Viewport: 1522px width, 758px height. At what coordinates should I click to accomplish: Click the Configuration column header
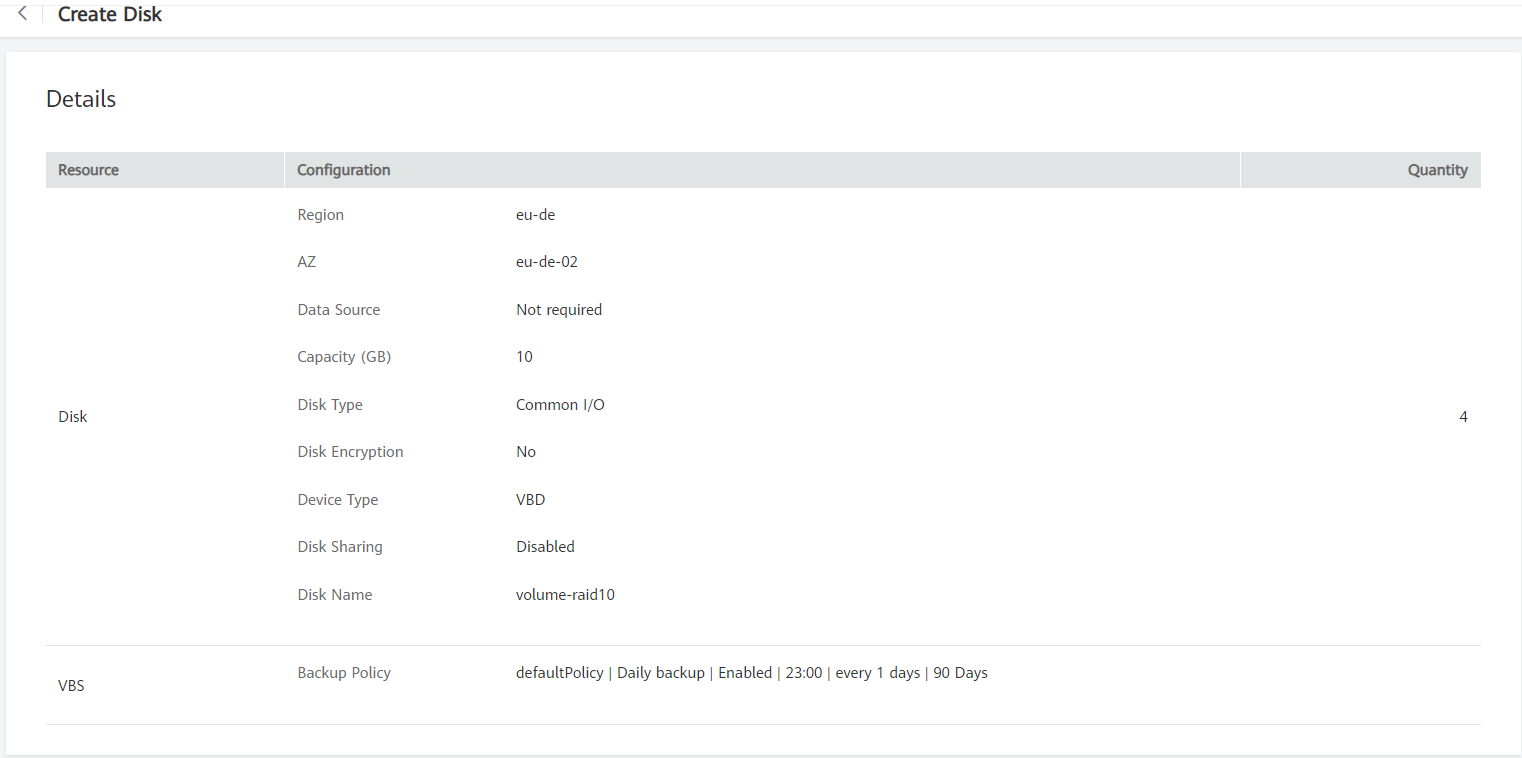point(343,169)
